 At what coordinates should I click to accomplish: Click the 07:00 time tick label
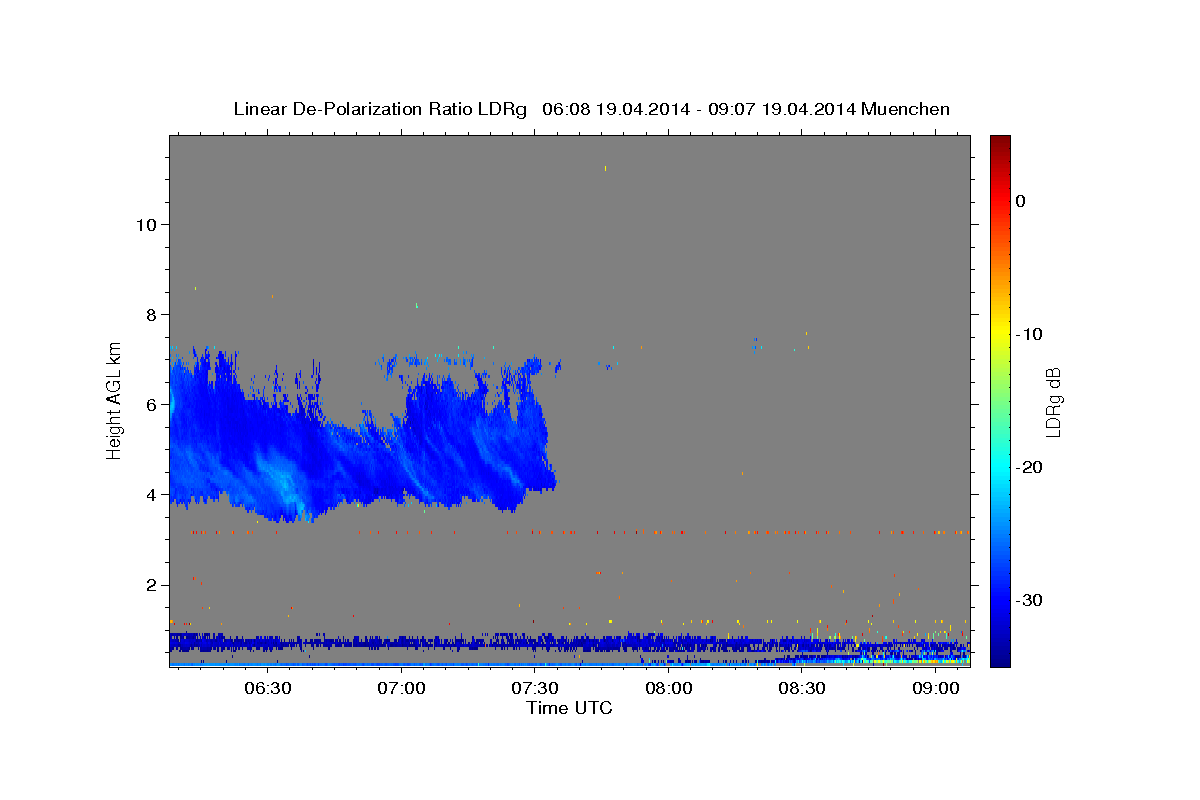401,688
